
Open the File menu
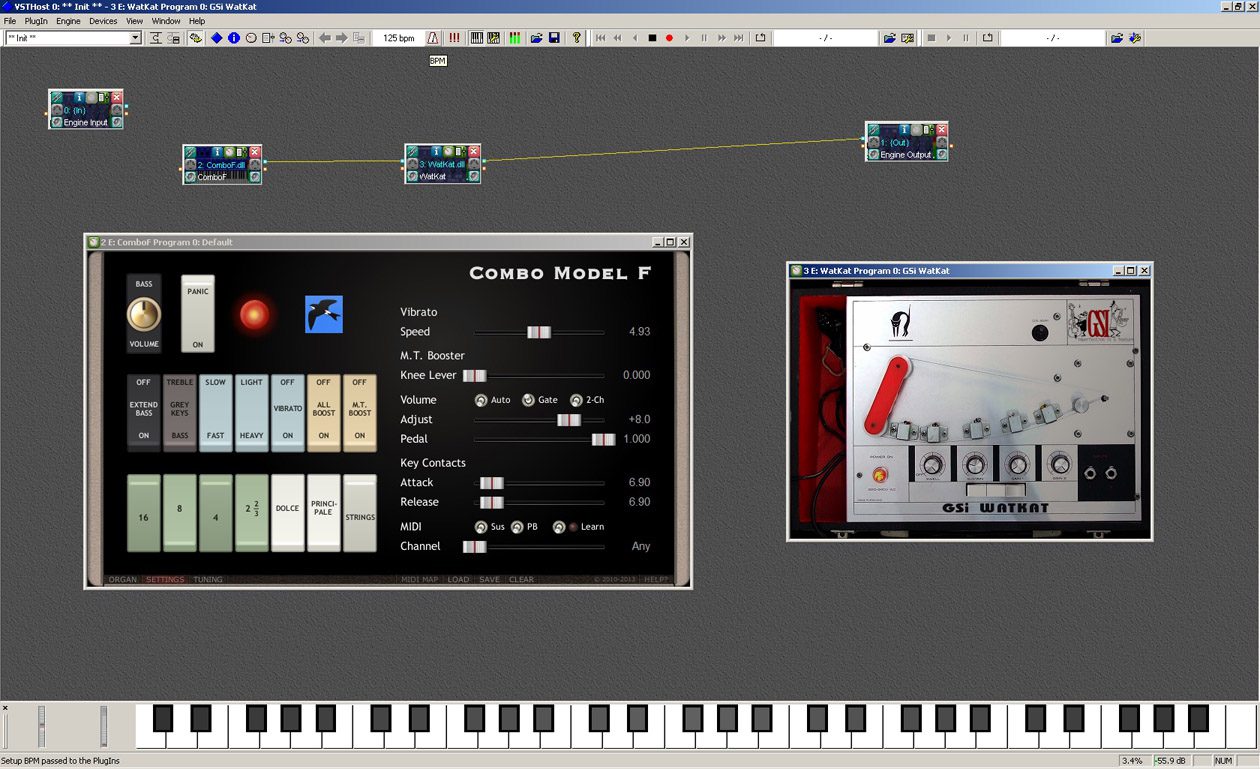(10, 21)
